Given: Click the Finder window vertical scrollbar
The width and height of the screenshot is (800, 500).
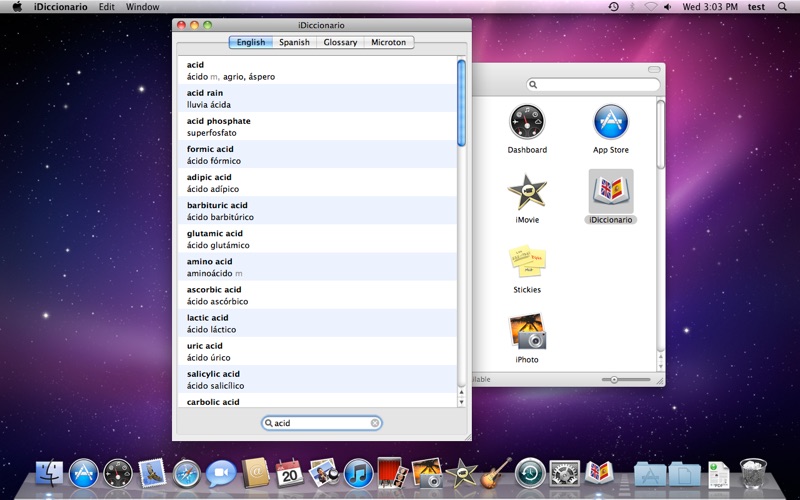Looking at the screenshot, I should click(661, 135).
